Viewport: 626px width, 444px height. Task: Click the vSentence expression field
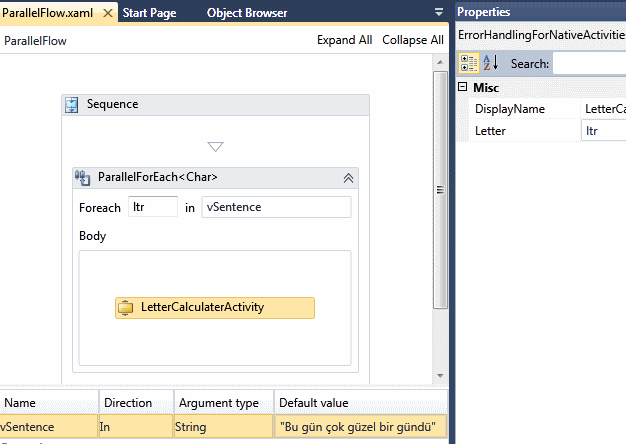[276, 207]
